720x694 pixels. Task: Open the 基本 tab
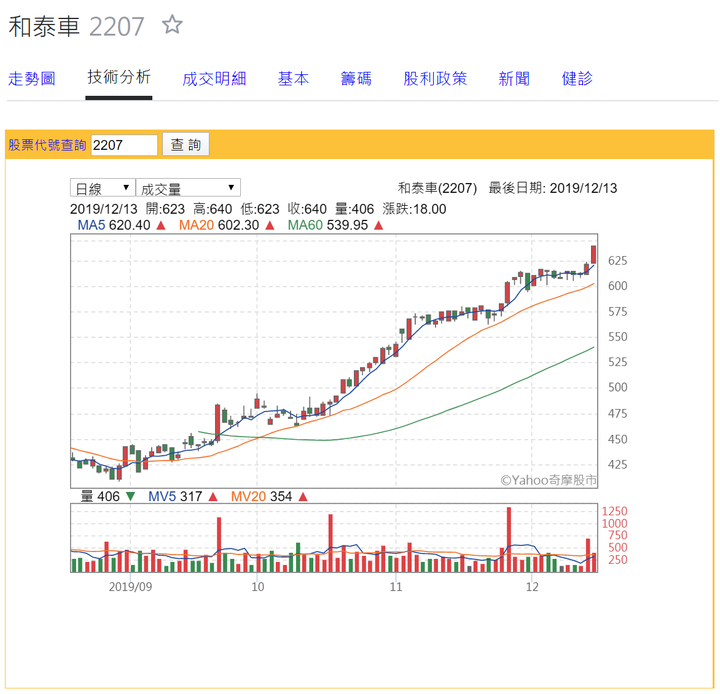(293, 79)
